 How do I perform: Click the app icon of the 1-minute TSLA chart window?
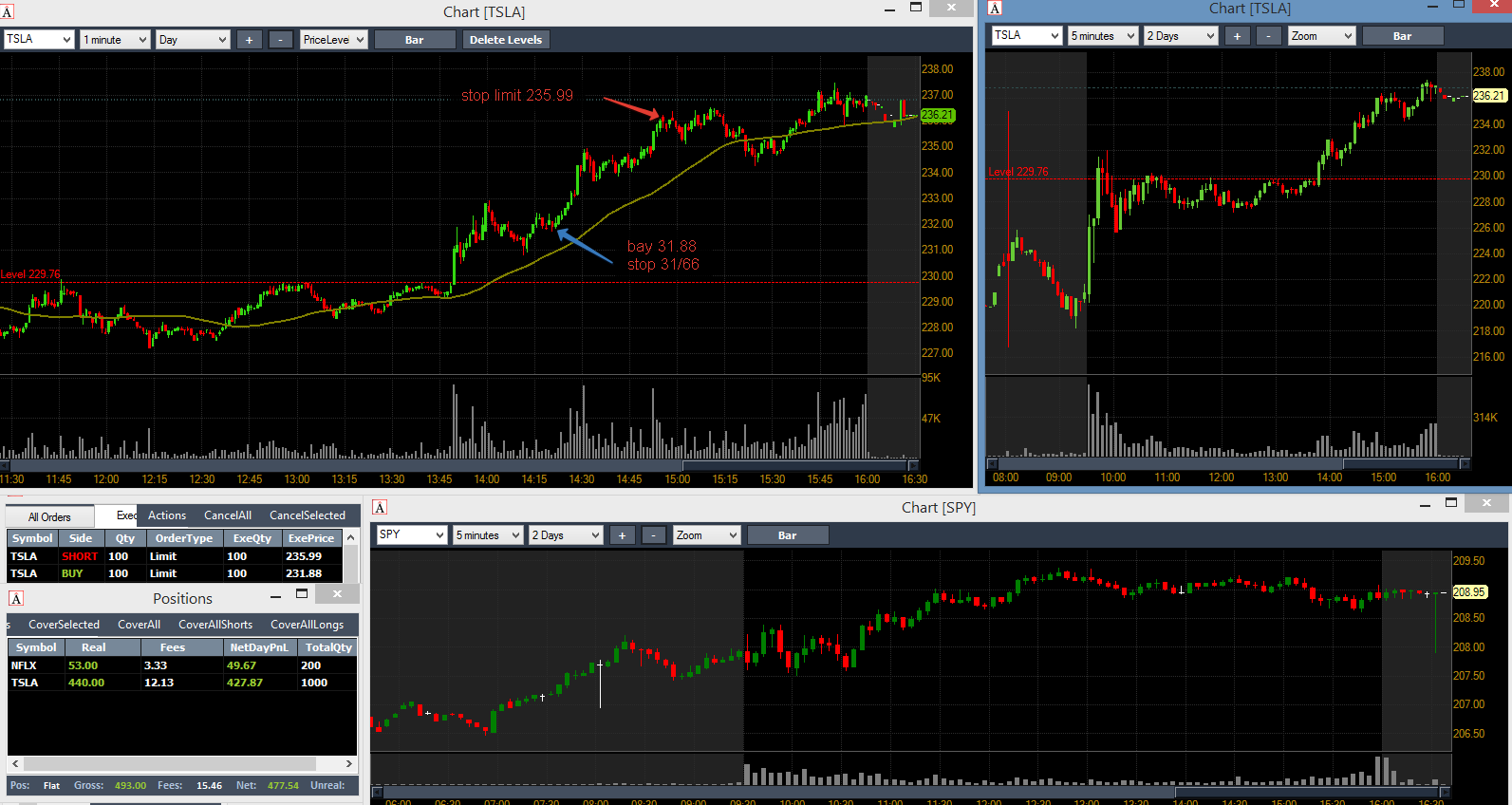[8, 11]
